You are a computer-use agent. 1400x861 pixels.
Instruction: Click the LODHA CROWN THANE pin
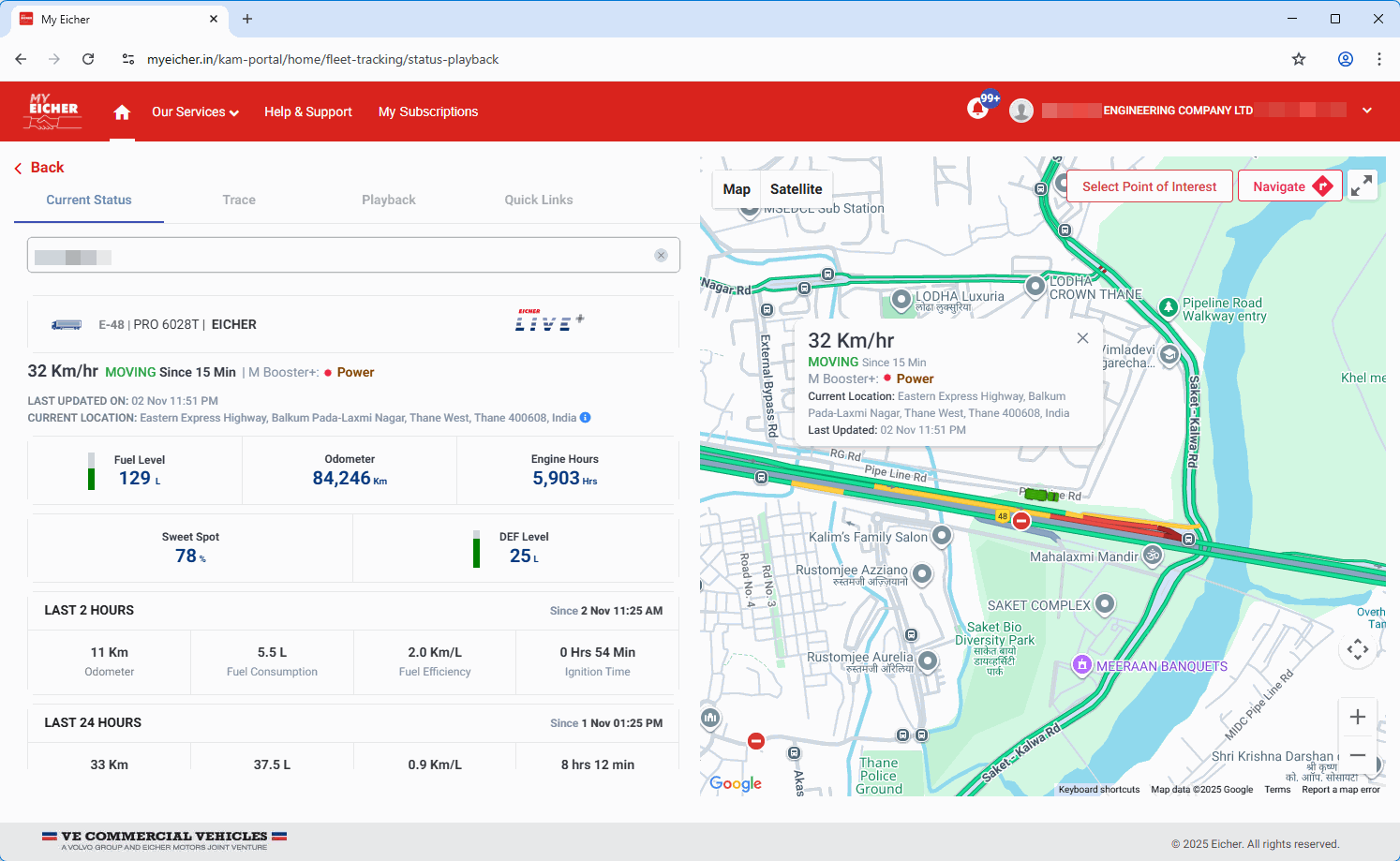coord(1035,286)
